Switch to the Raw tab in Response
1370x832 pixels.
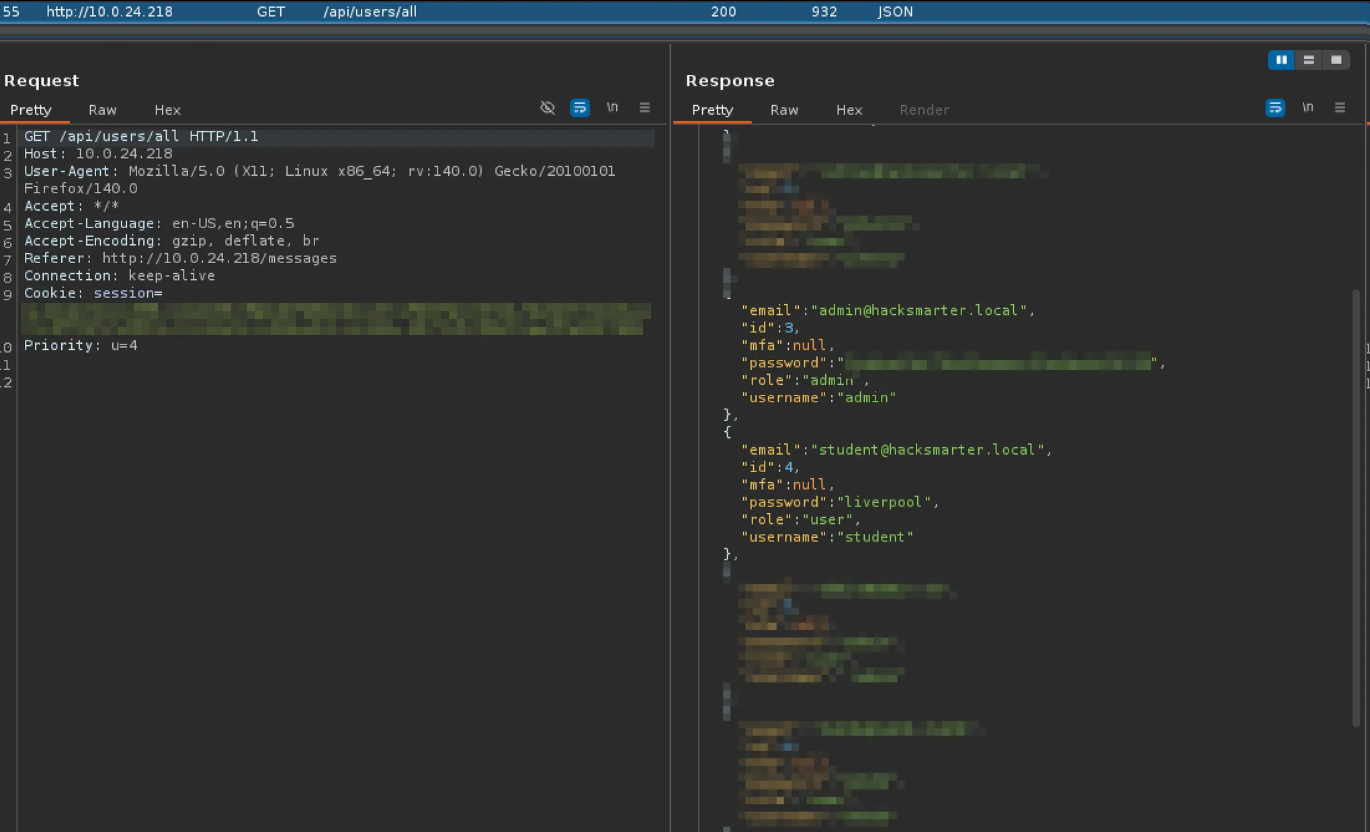tap(784, 110)
